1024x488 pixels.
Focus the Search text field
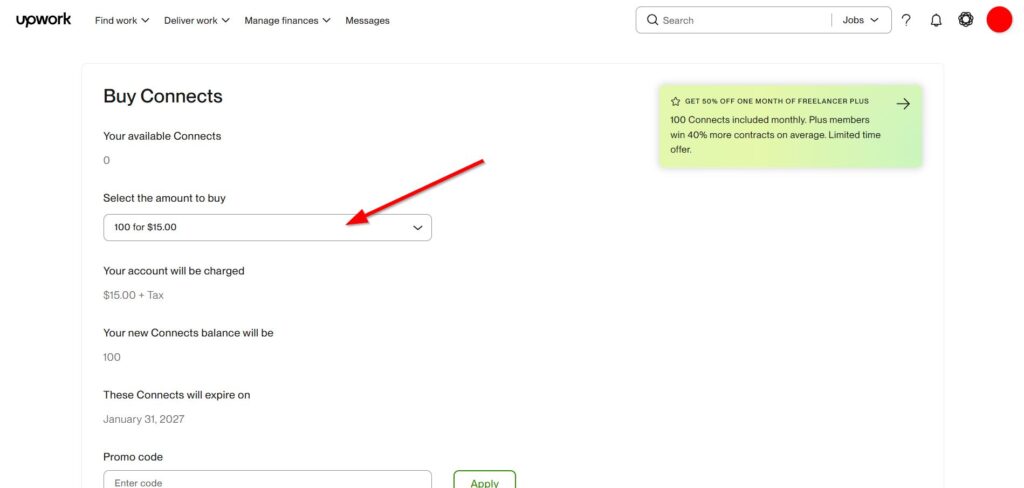point(740,20)
